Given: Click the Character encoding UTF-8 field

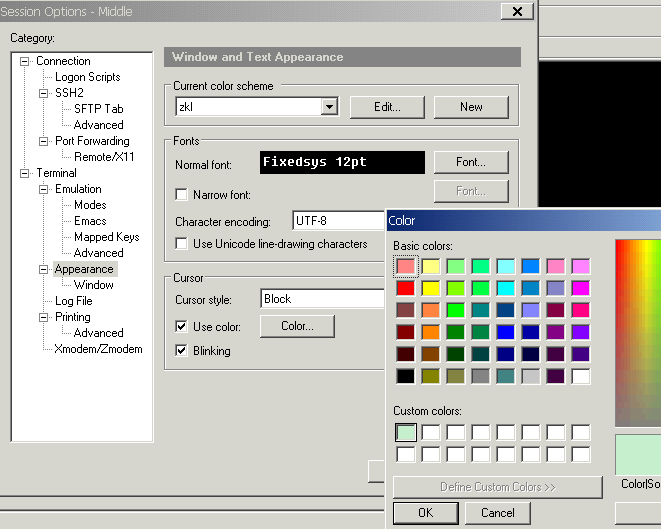Looking at the screenshot, I should point(339,221).
